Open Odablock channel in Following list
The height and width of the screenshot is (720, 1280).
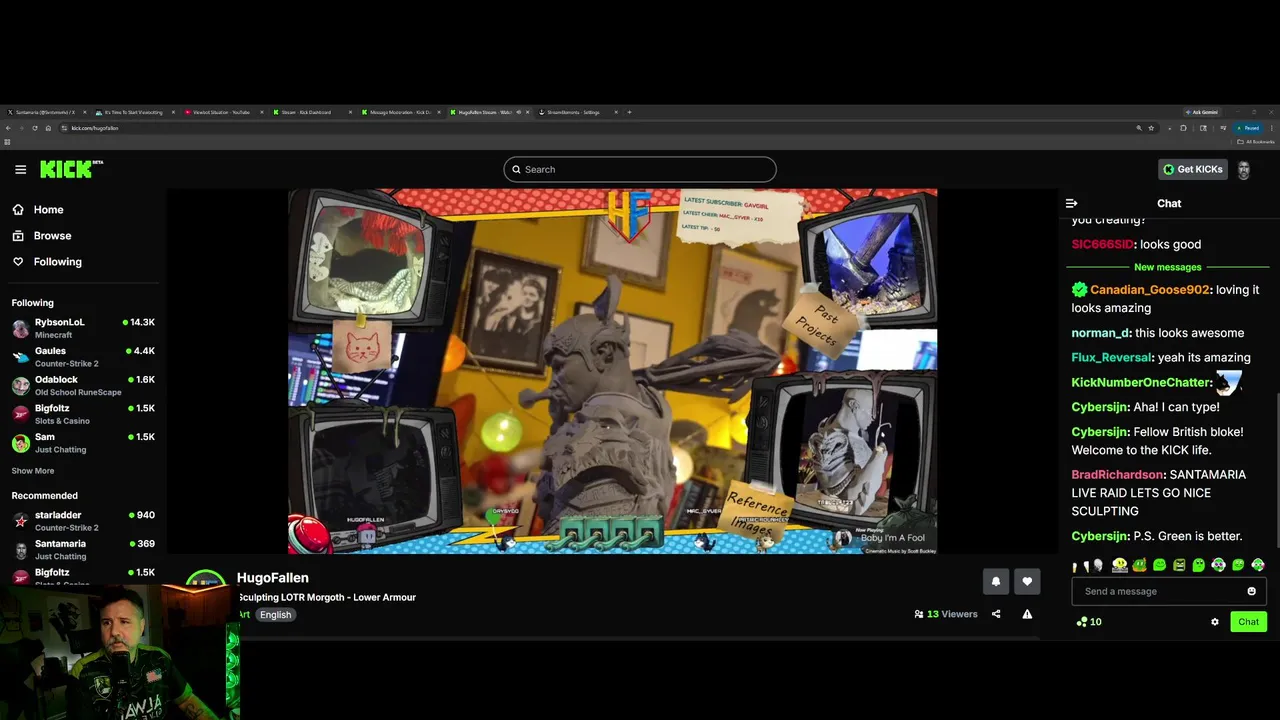click(83, 386)
